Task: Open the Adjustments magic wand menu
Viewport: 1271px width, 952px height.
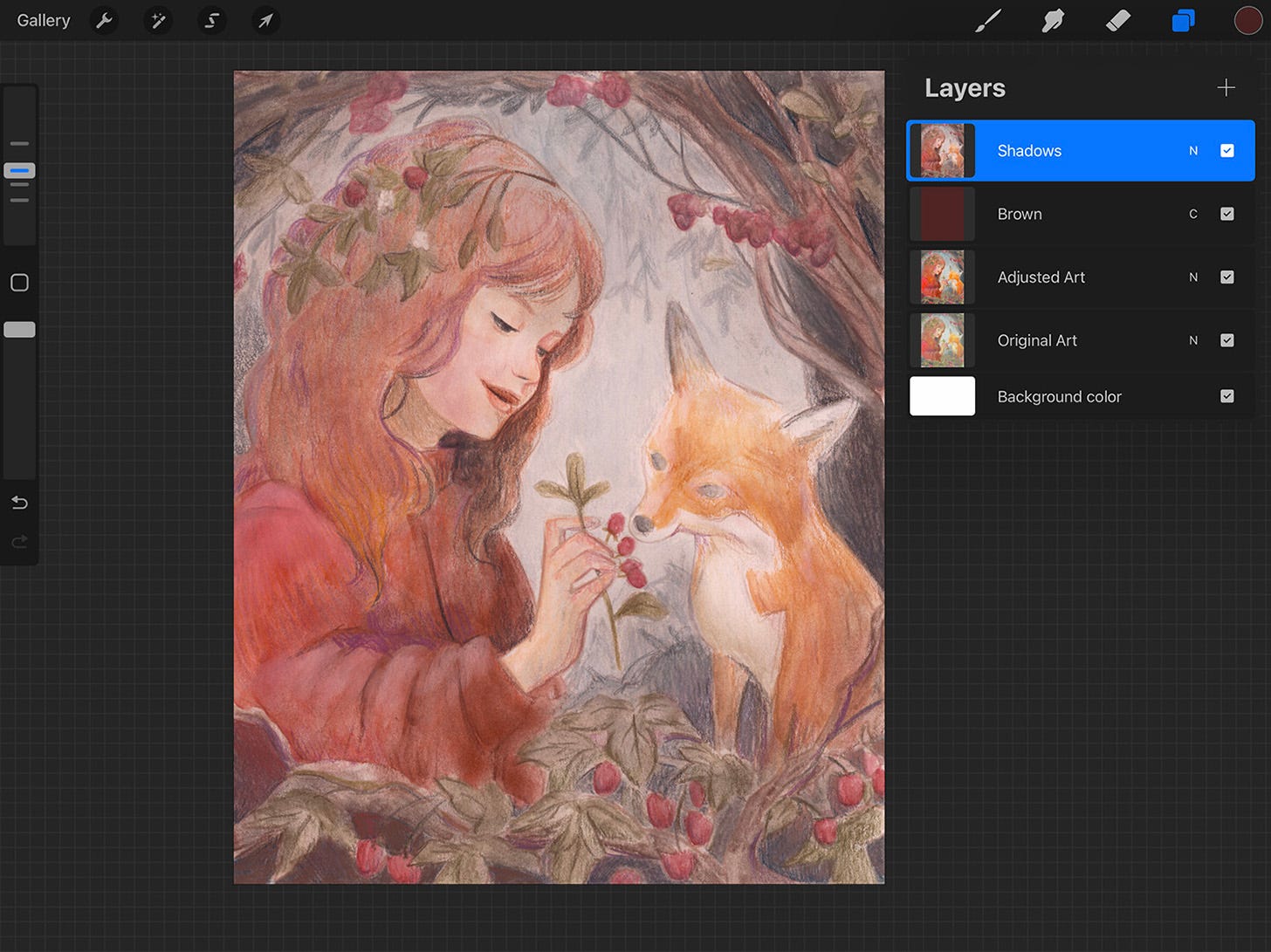Action: click(158, 20)
